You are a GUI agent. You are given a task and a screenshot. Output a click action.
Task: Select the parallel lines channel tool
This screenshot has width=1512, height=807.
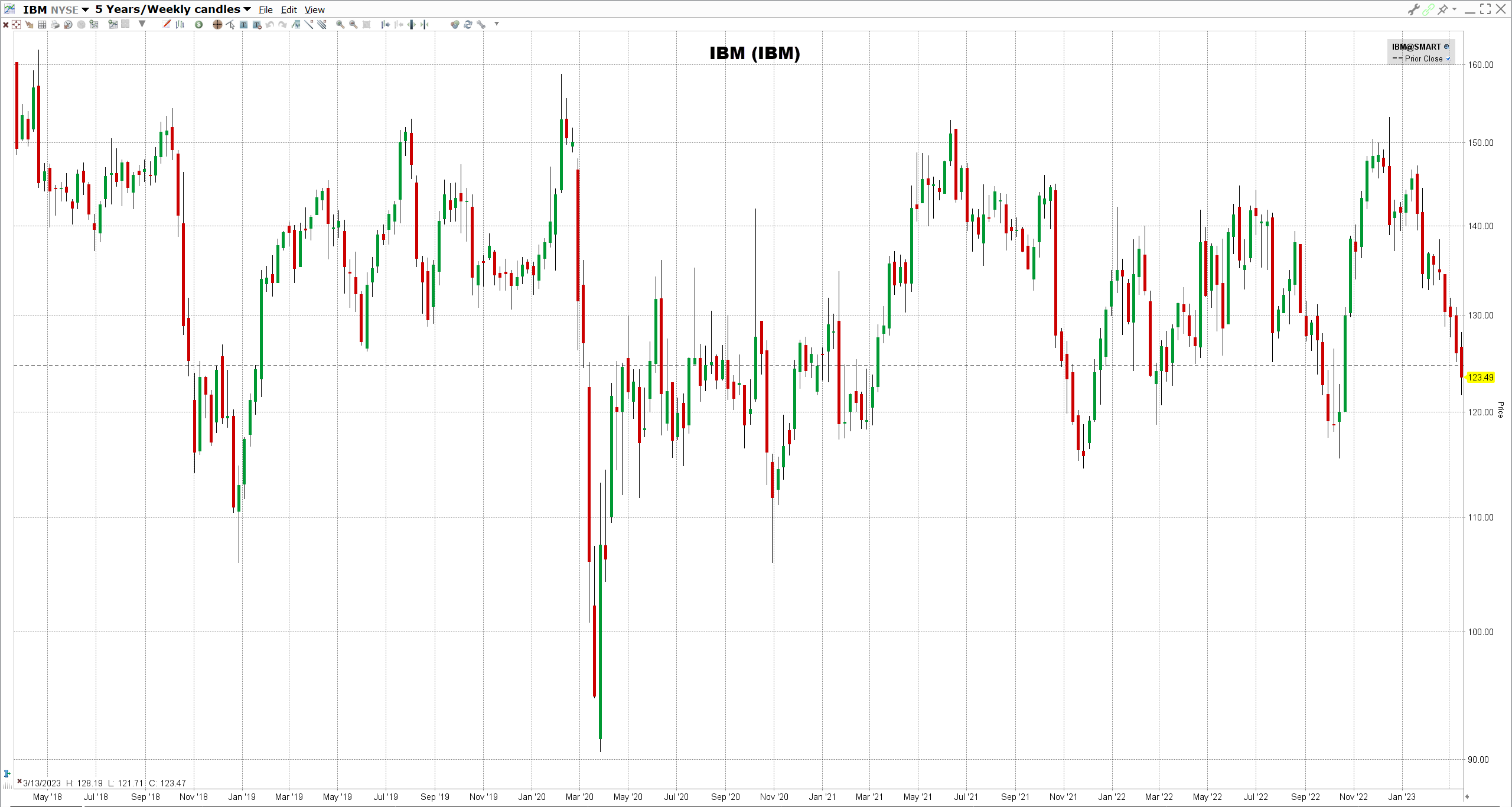click(x=321, y=24)
